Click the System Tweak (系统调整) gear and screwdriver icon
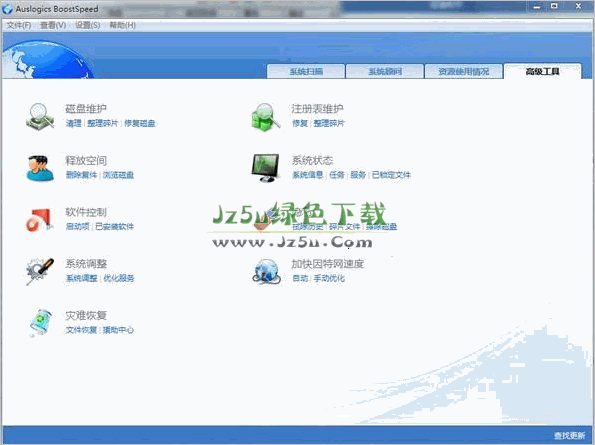Image resolution: width=595 pixels, height=445 pixels. [40, 271]
